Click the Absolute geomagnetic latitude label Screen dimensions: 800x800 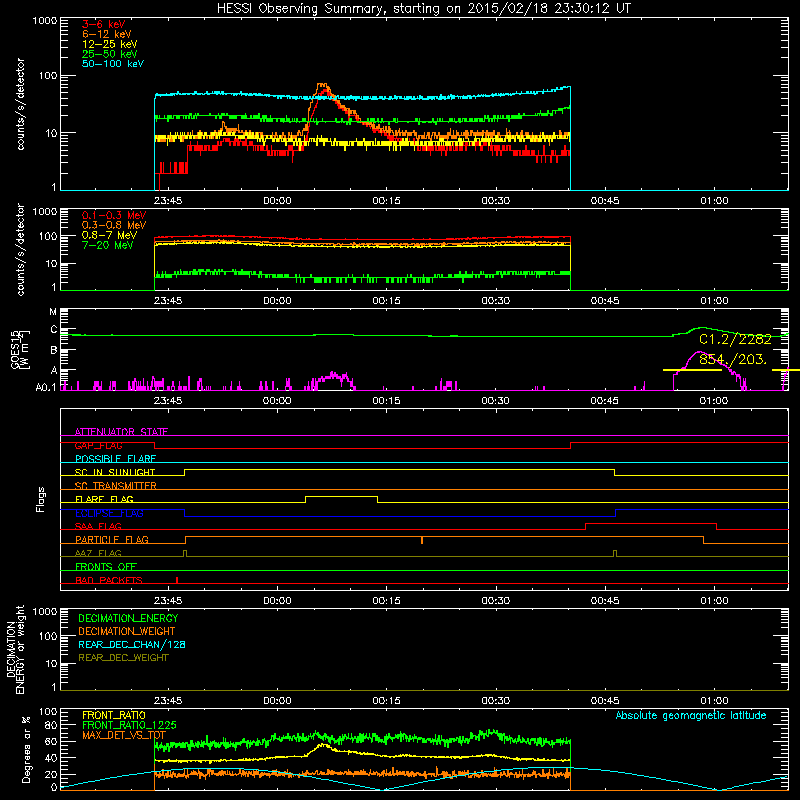[x=691, y=715]
